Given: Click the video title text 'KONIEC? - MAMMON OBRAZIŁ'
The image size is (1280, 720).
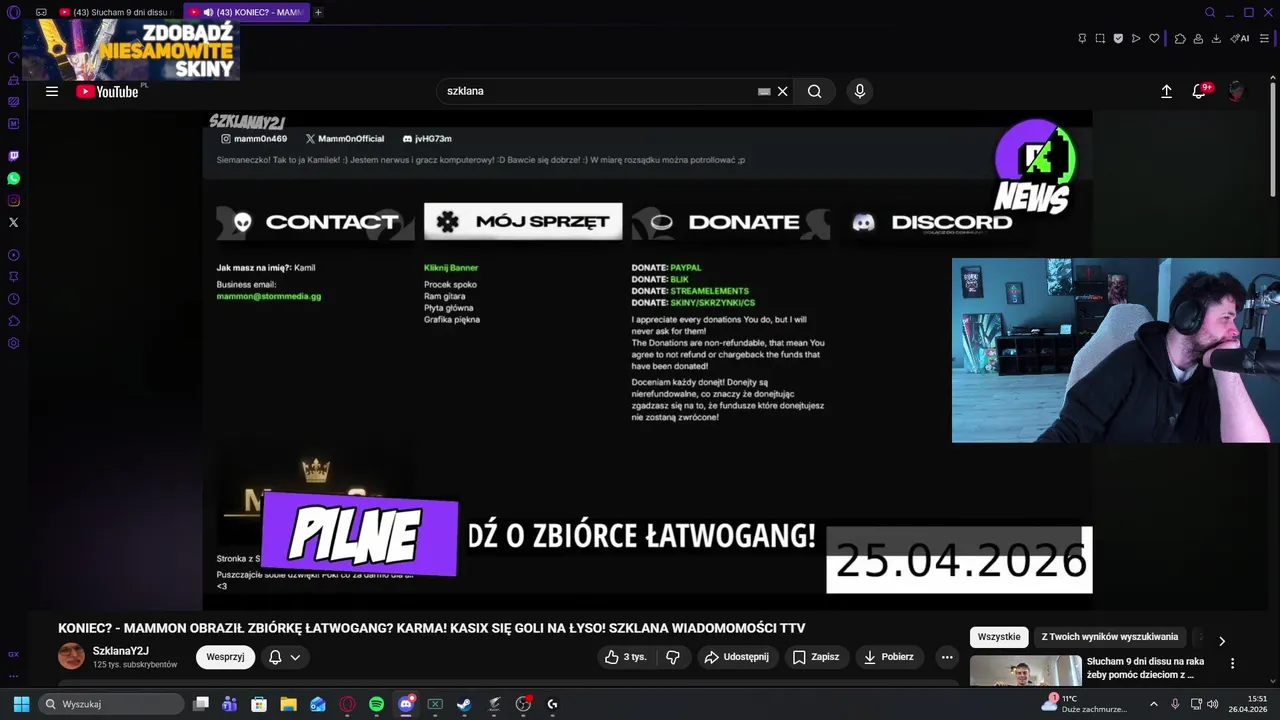Looking at the screenshot, I should click(x=431, y=628).
